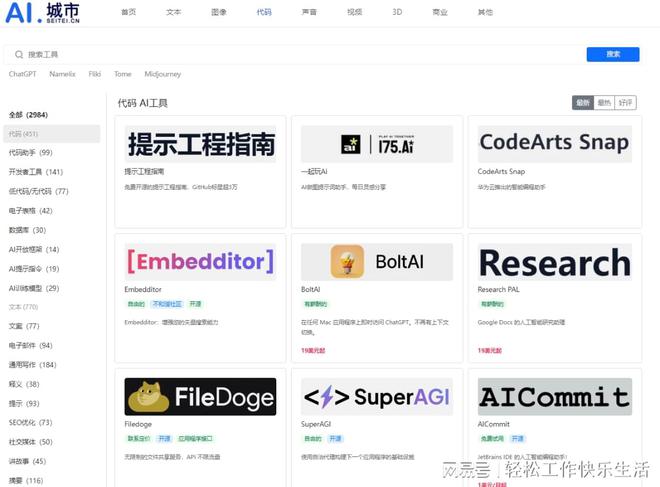Open sidebar category with count (14)

coord(34,249)
